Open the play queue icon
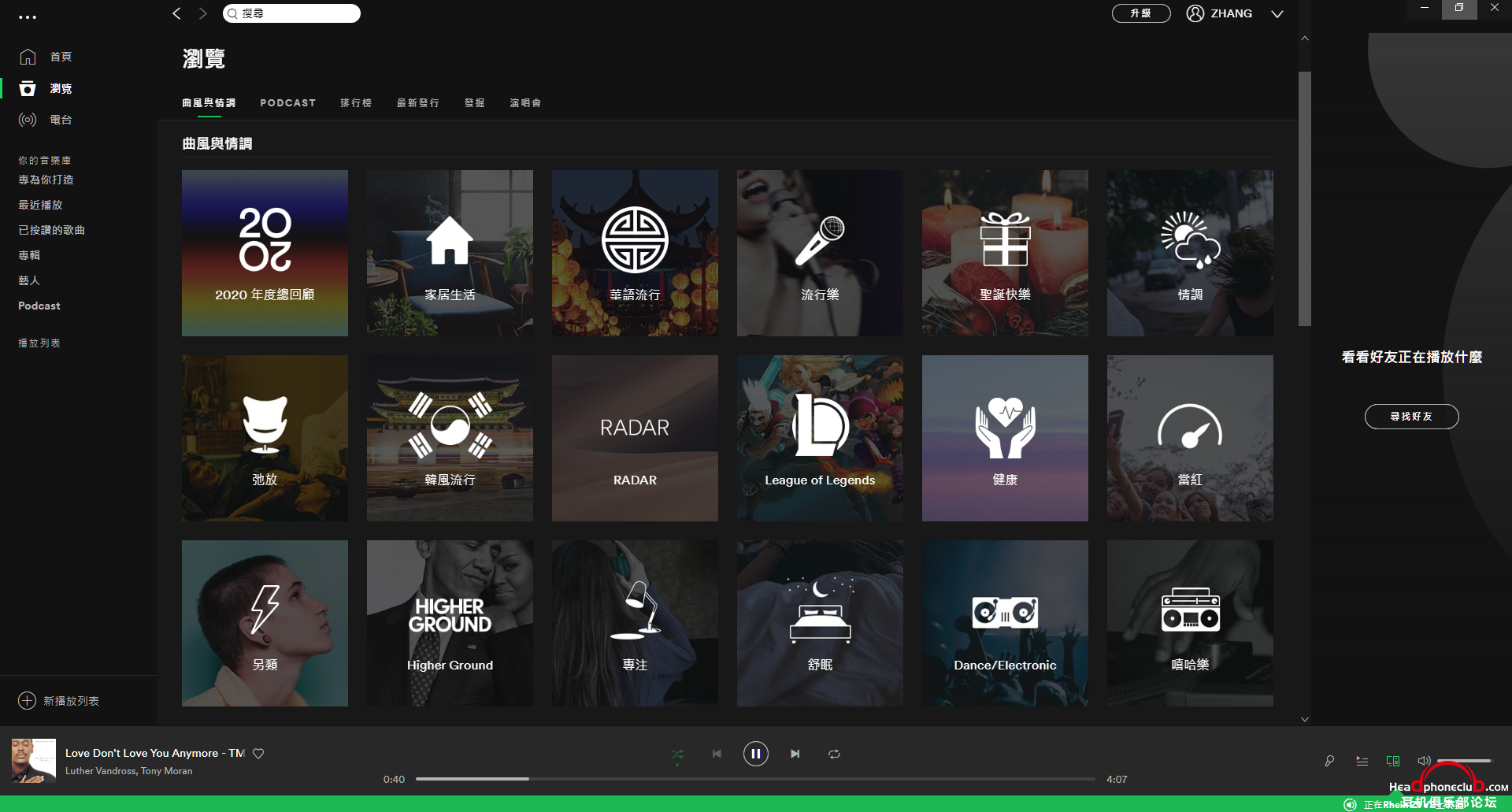Screen dimensions: 1512x812 pyautogui.click(x=1362, y=761)
